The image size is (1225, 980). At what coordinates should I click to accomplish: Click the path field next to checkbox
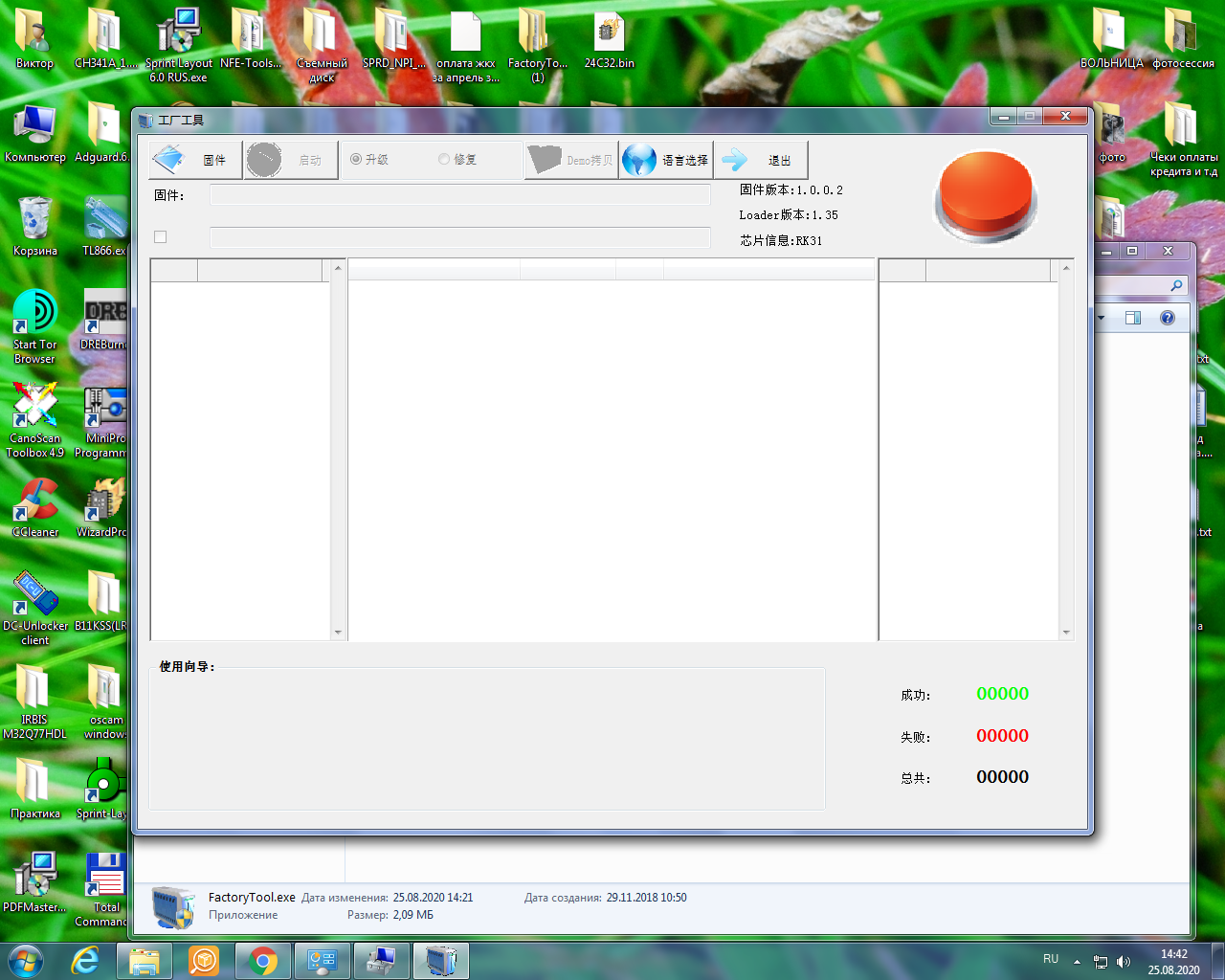point(460,237)
